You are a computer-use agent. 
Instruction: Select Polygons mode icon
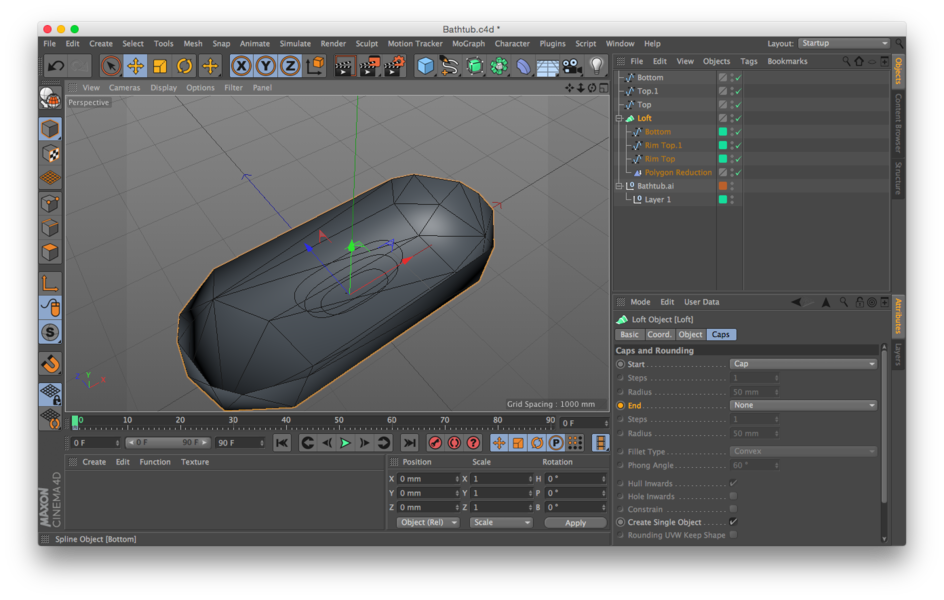[x=50, y=252]
